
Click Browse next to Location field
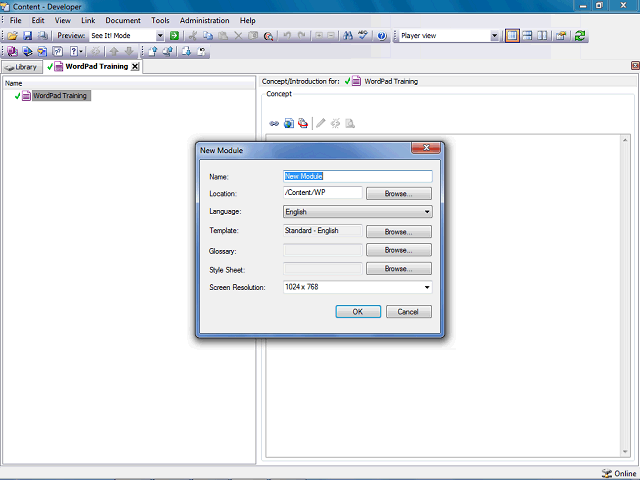click(x=399, y=193)
